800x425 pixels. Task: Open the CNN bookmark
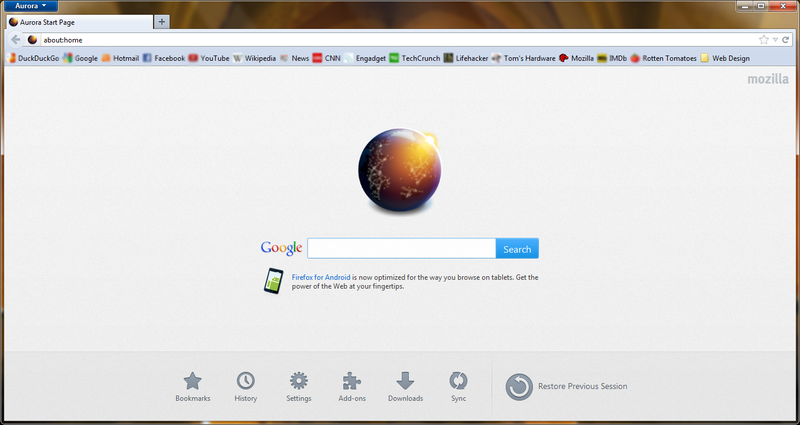point(327,58)
